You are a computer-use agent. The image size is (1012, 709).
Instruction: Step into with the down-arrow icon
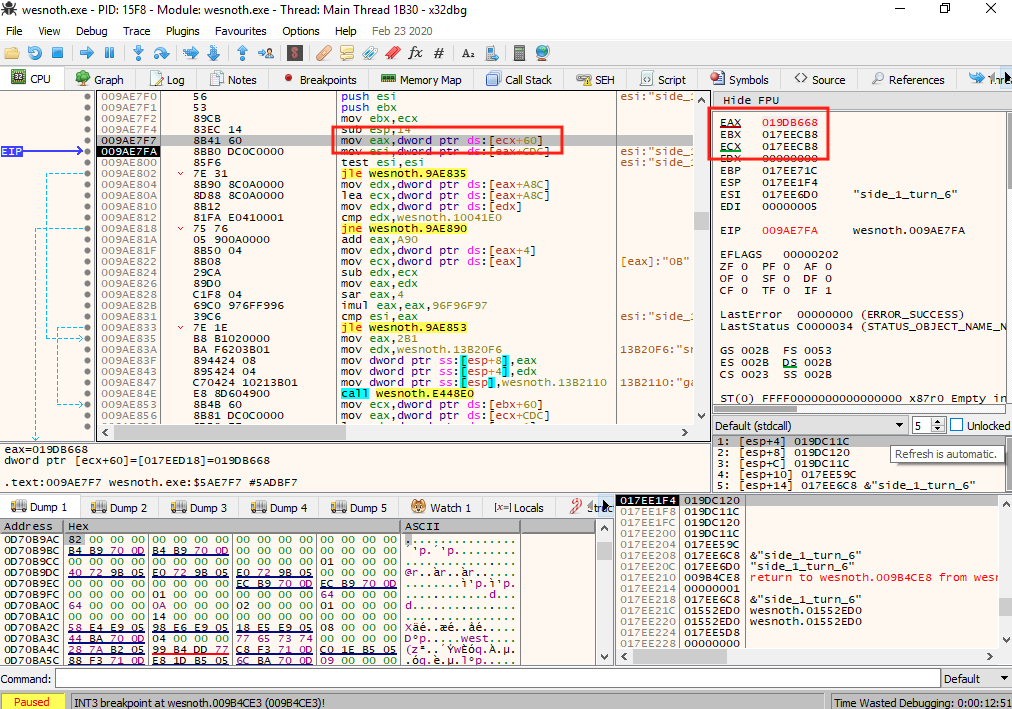click(138, 53)
